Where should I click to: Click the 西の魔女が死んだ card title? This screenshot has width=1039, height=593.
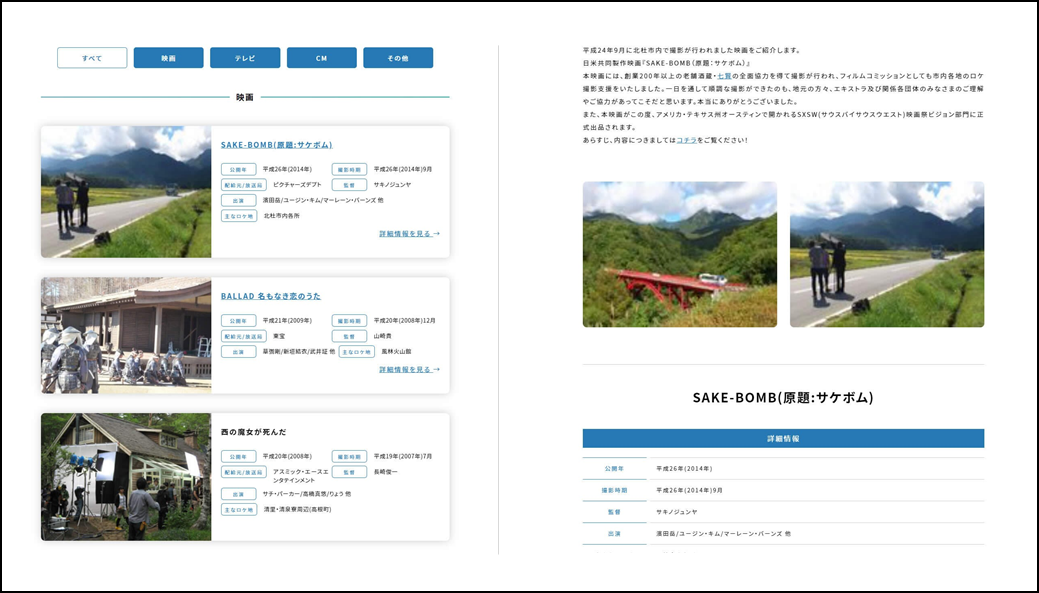254,432
